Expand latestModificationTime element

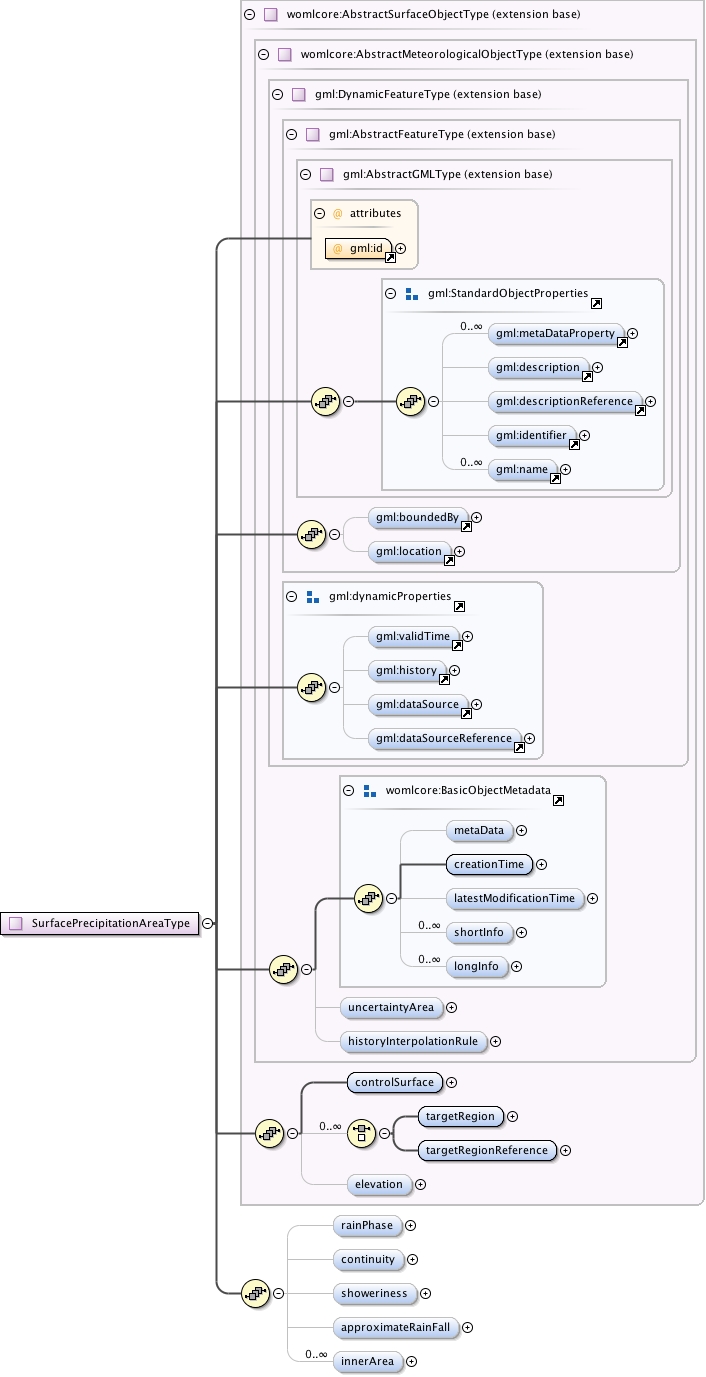593,898
